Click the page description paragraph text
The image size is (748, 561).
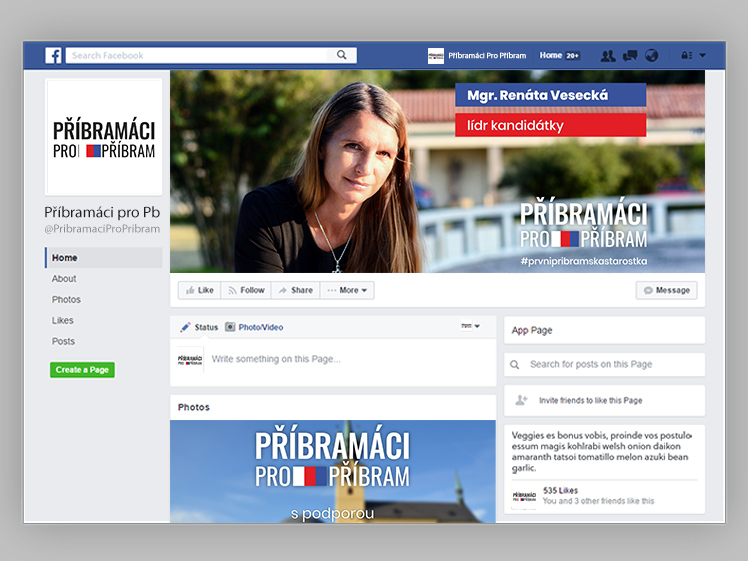602,451
